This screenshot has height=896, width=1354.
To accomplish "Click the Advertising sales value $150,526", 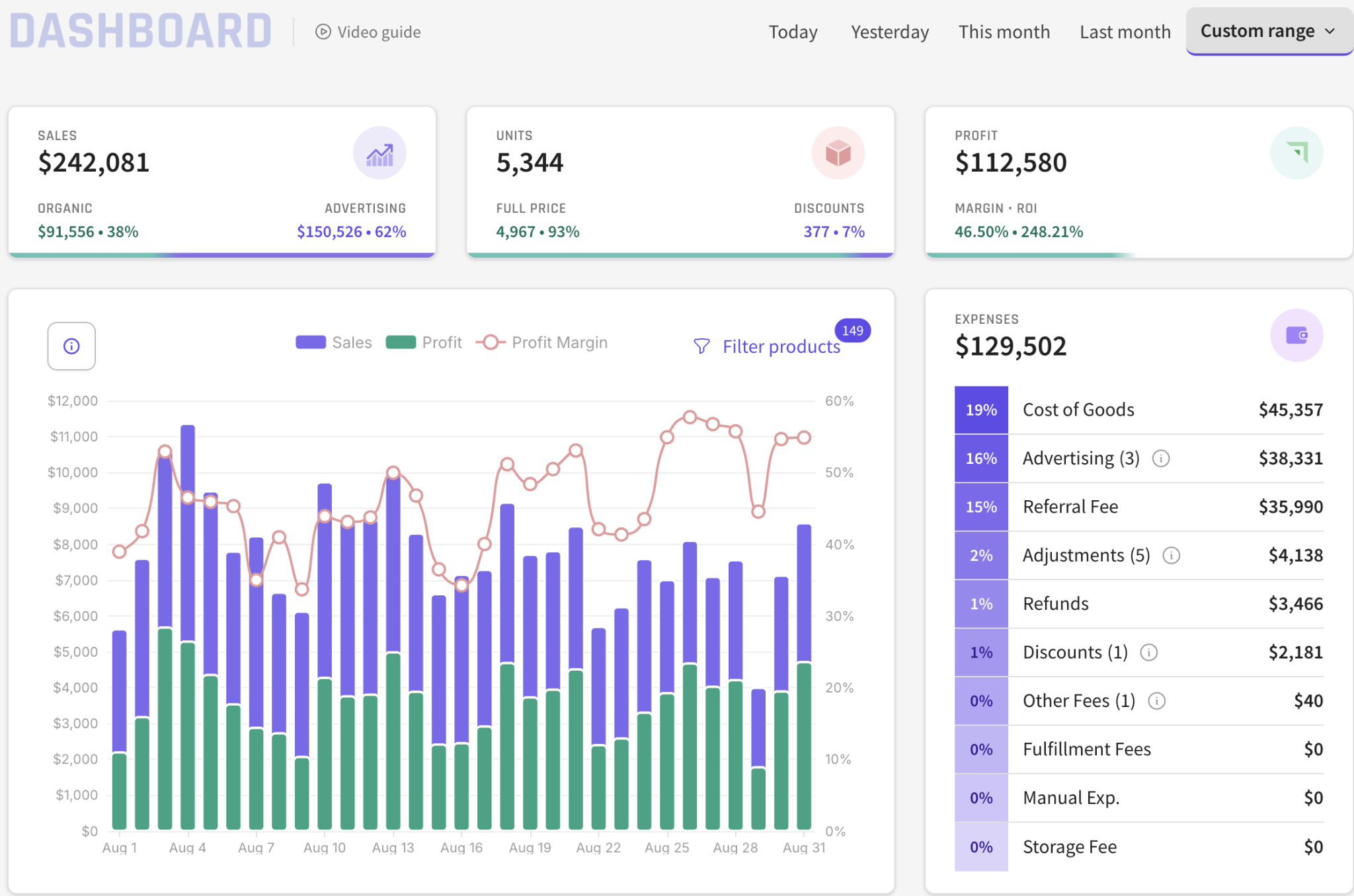I will [x=329, y=232].
